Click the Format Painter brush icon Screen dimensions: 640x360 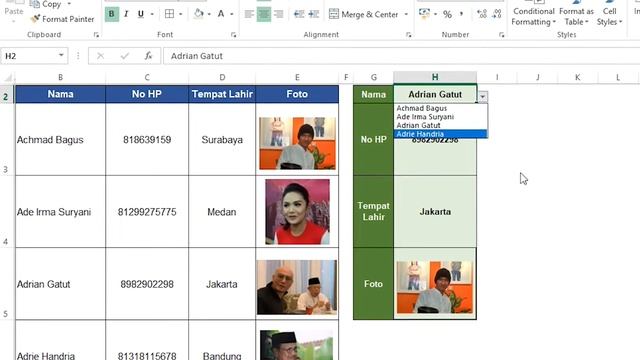pyautogui.click(x=35, y=19)
